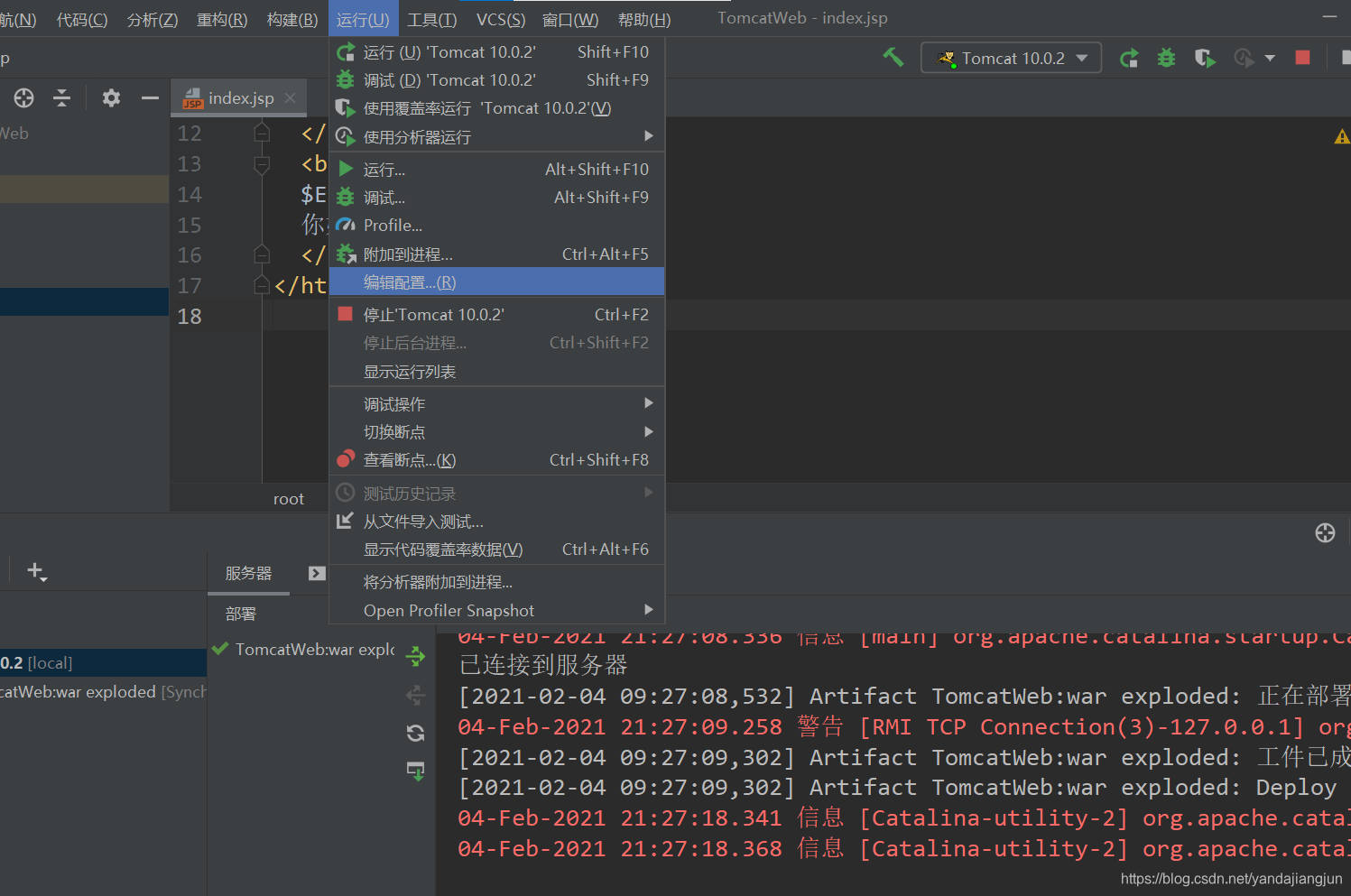Select 停止'Tomcat 10.0.2' menu entry

(496, 315)
